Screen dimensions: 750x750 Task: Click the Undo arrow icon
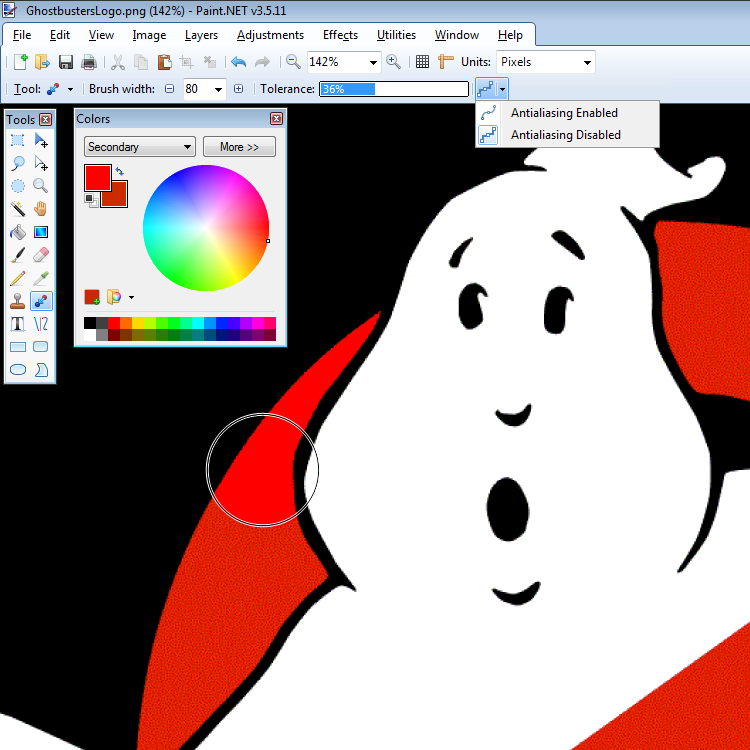(238, 62)
